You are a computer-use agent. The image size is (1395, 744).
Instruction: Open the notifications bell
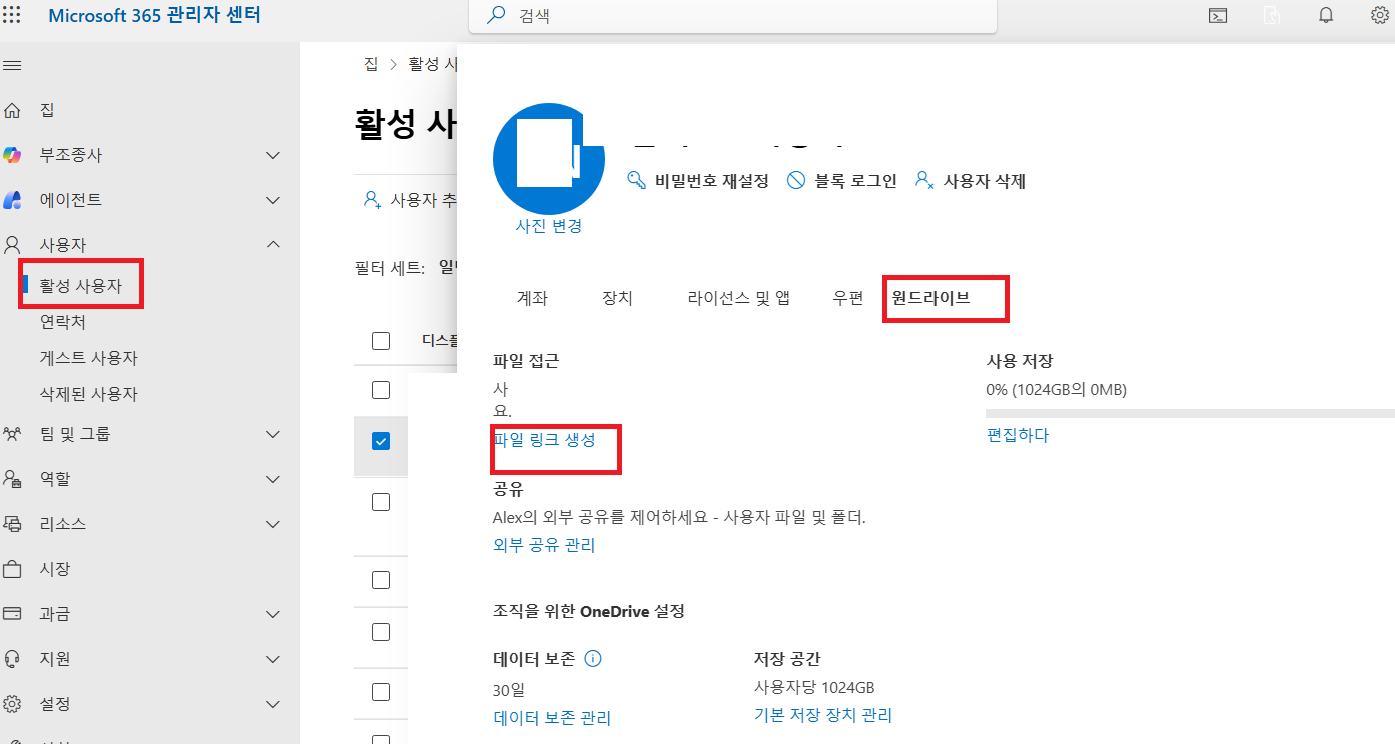tap(1326, 16)
